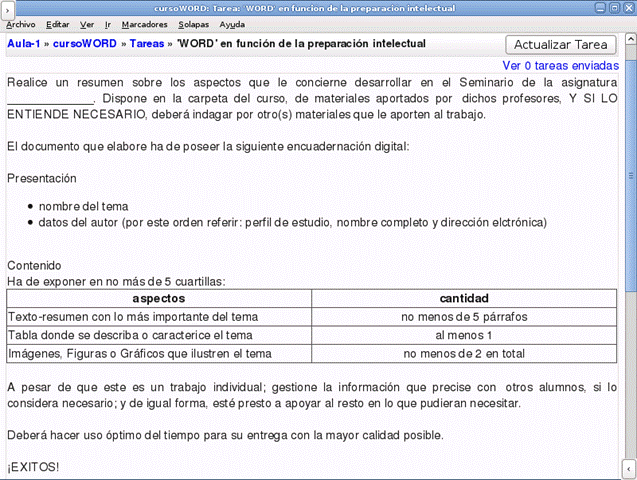Image resolution: width=637 pixels, height=480 pixels.
Task: Click the browser throbber icon beside menu bar
Action: pyautogui.click(x=625, y=23)
